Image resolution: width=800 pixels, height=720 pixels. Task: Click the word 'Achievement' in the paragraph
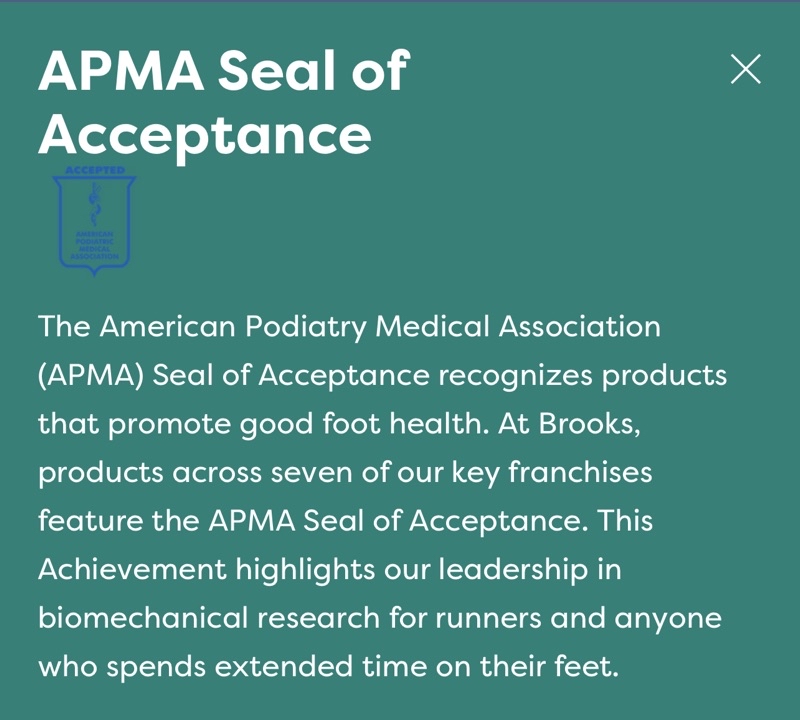coord(132,569)
